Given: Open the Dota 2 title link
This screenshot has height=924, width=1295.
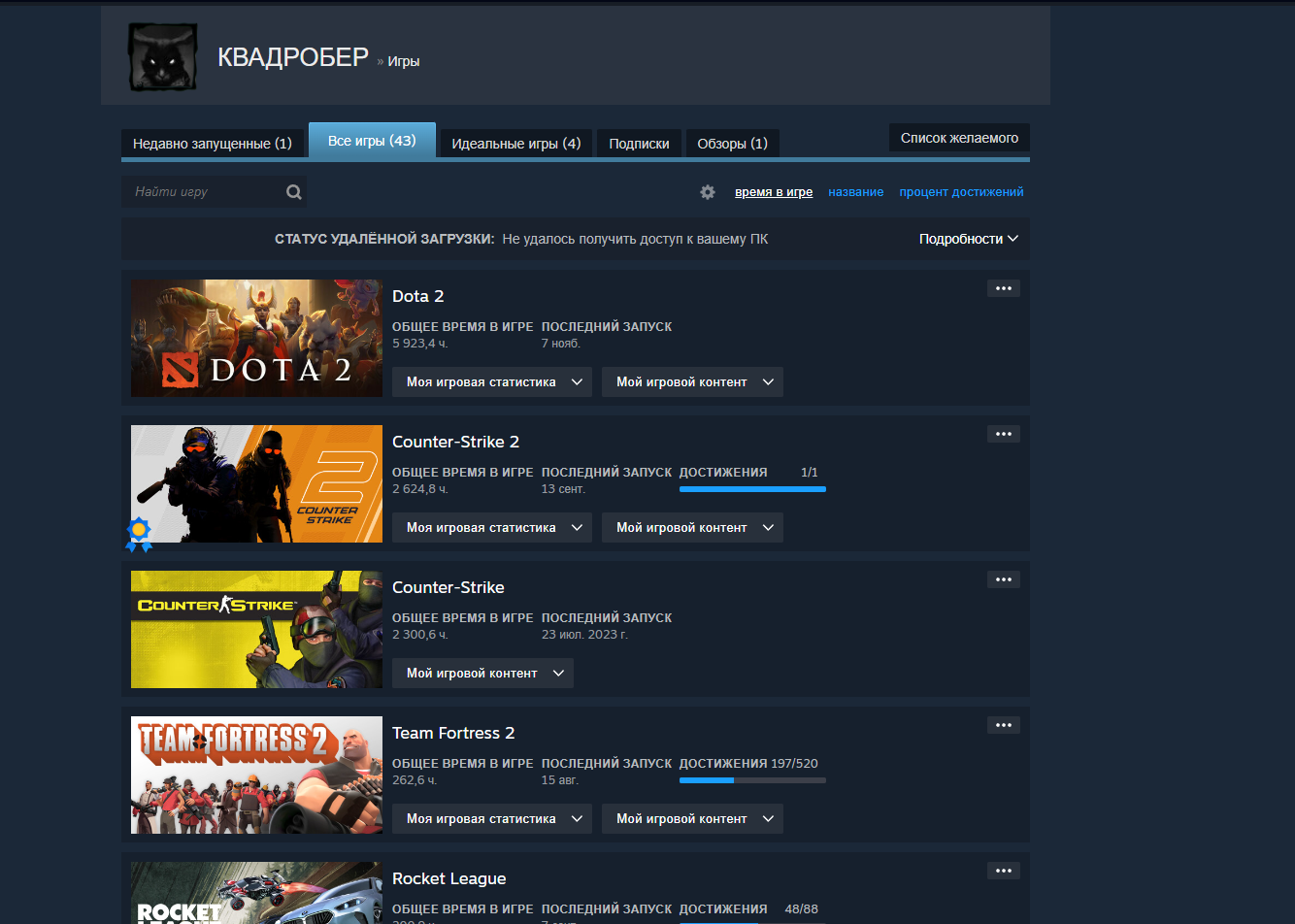Looking at the screenshot, I should (x=417, y=296).
